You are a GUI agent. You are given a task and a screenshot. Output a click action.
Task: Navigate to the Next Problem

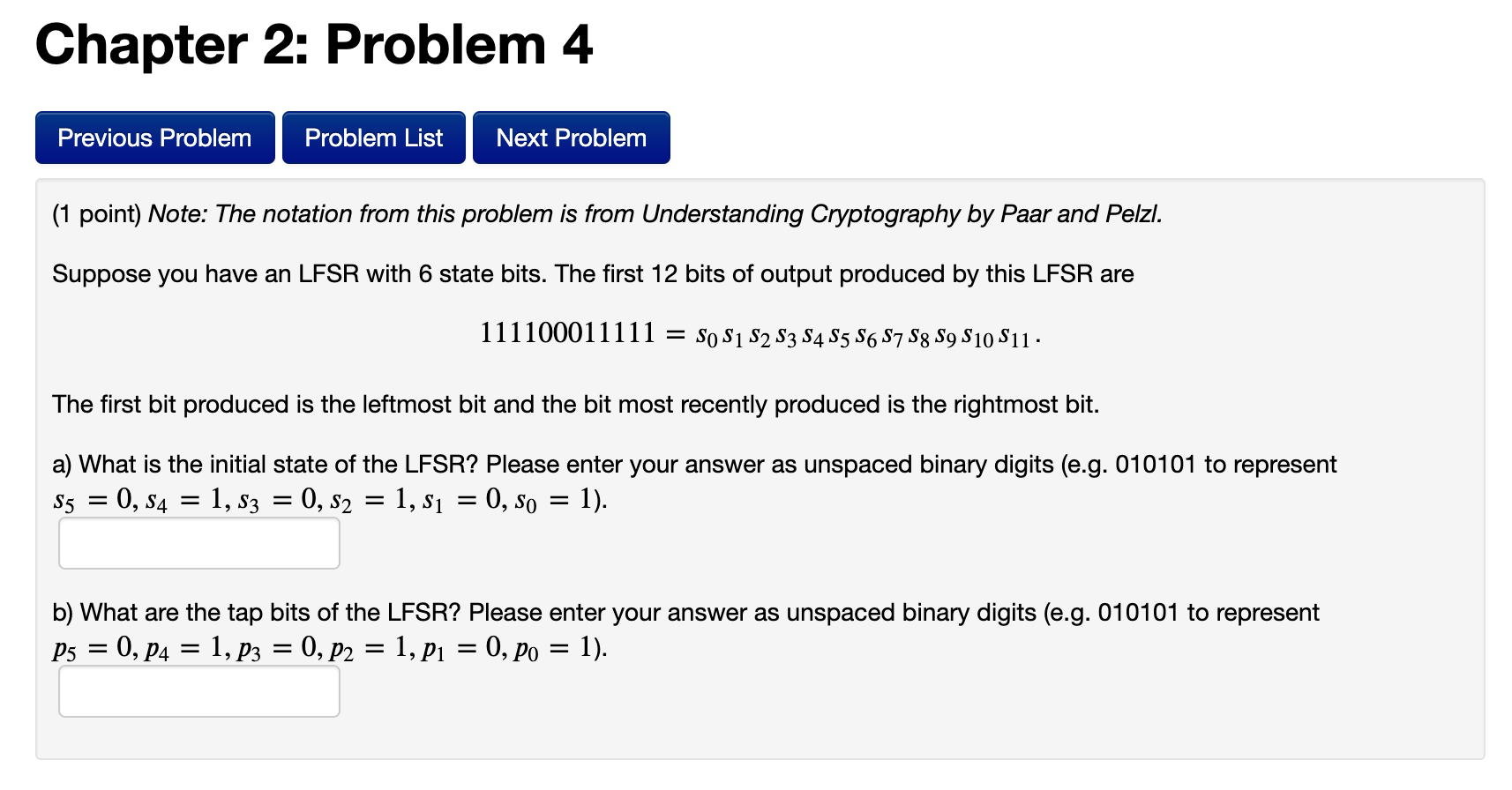point(571,138)
